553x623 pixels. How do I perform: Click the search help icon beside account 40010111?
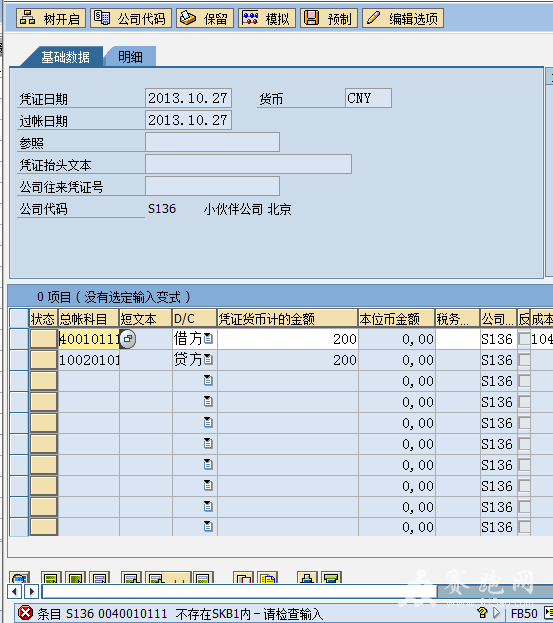[128, 339]
